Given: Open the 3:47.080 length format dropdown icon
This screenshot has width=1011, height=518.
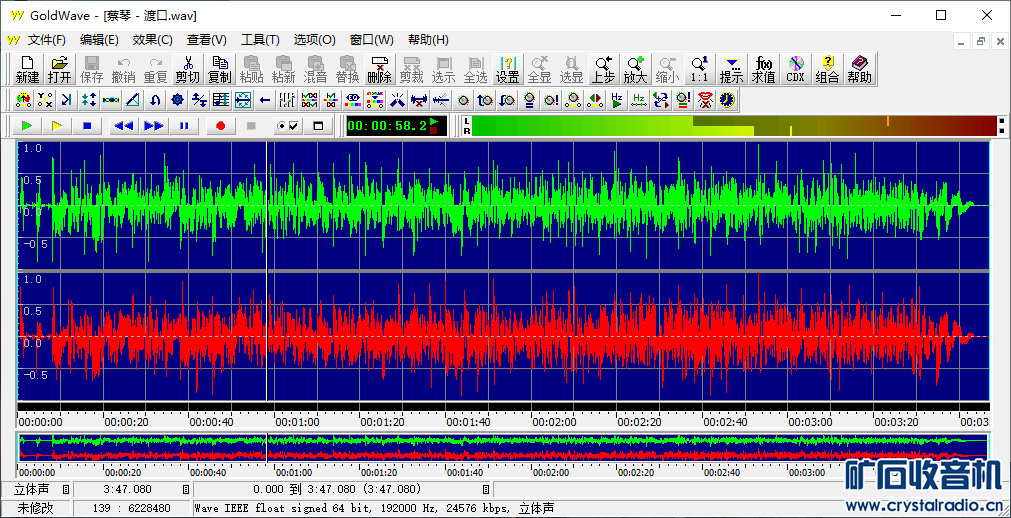Looking at the screenshot, I should click(x=186, y=490).
